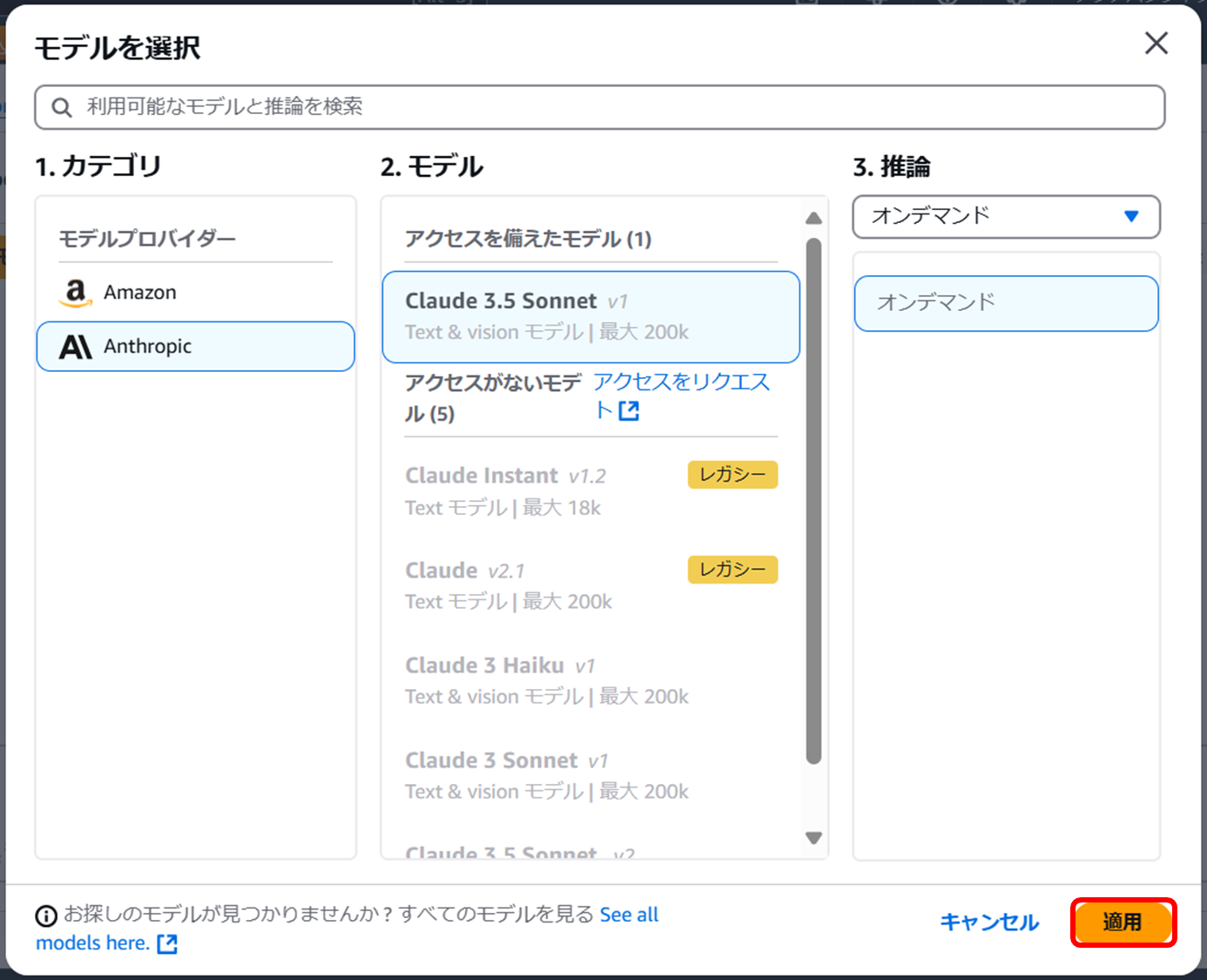Screen dimensions: 1207x980
Task: Select Anthropic model provider
Action: 195,347
